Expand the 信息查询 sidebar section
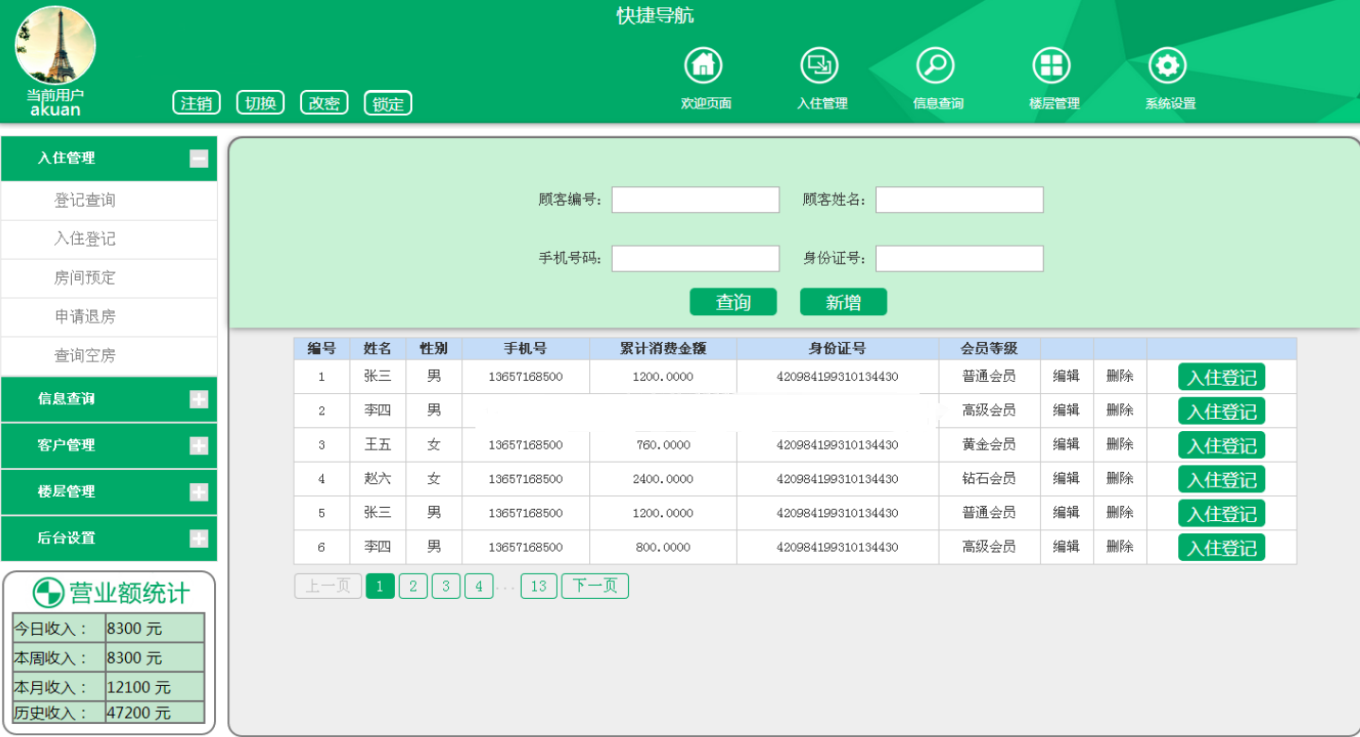The height and width of the screenshot is (737, 1360). 197,399
